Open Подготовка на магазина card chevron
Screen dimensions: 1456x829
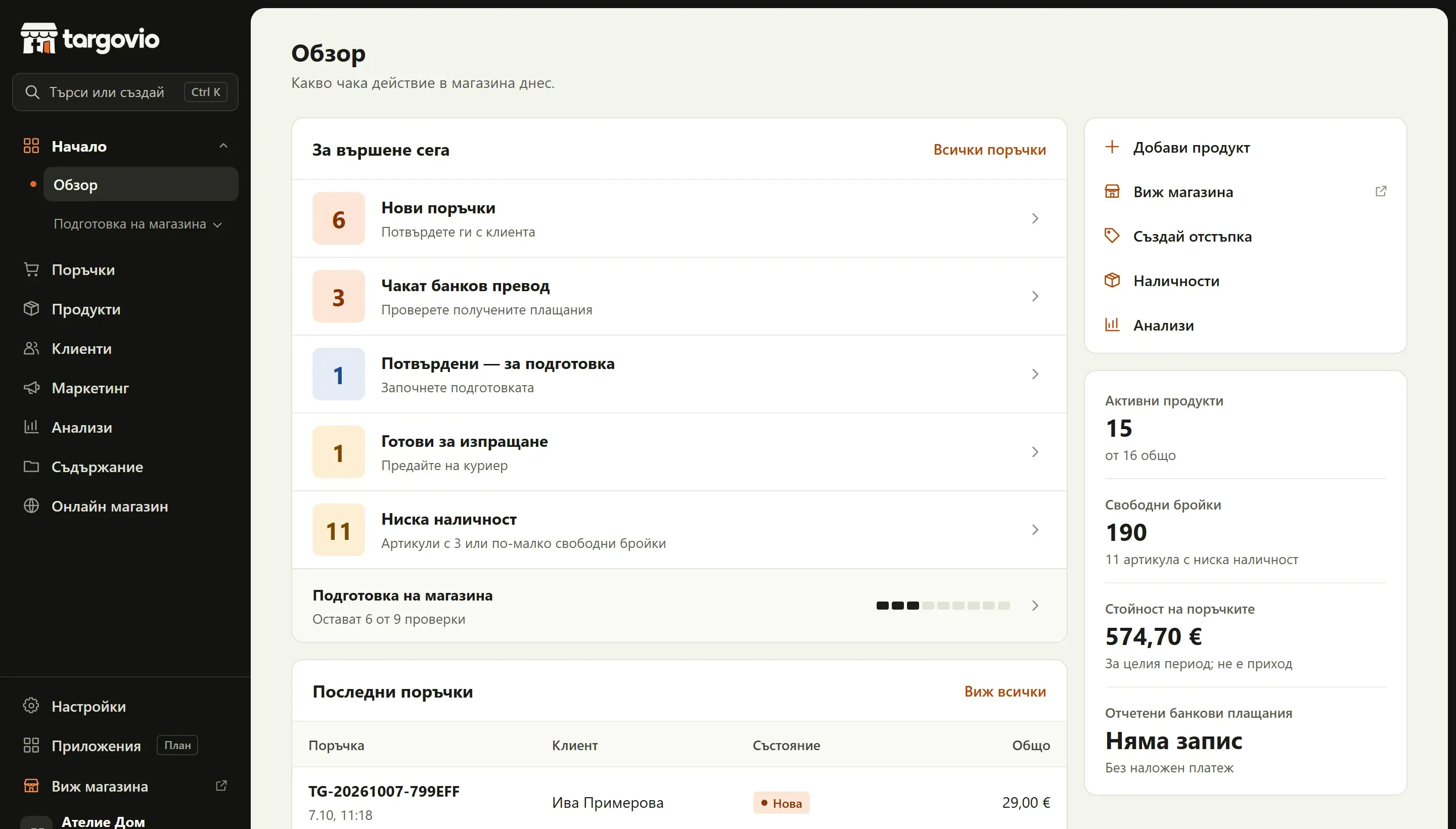pos(1035,606)
